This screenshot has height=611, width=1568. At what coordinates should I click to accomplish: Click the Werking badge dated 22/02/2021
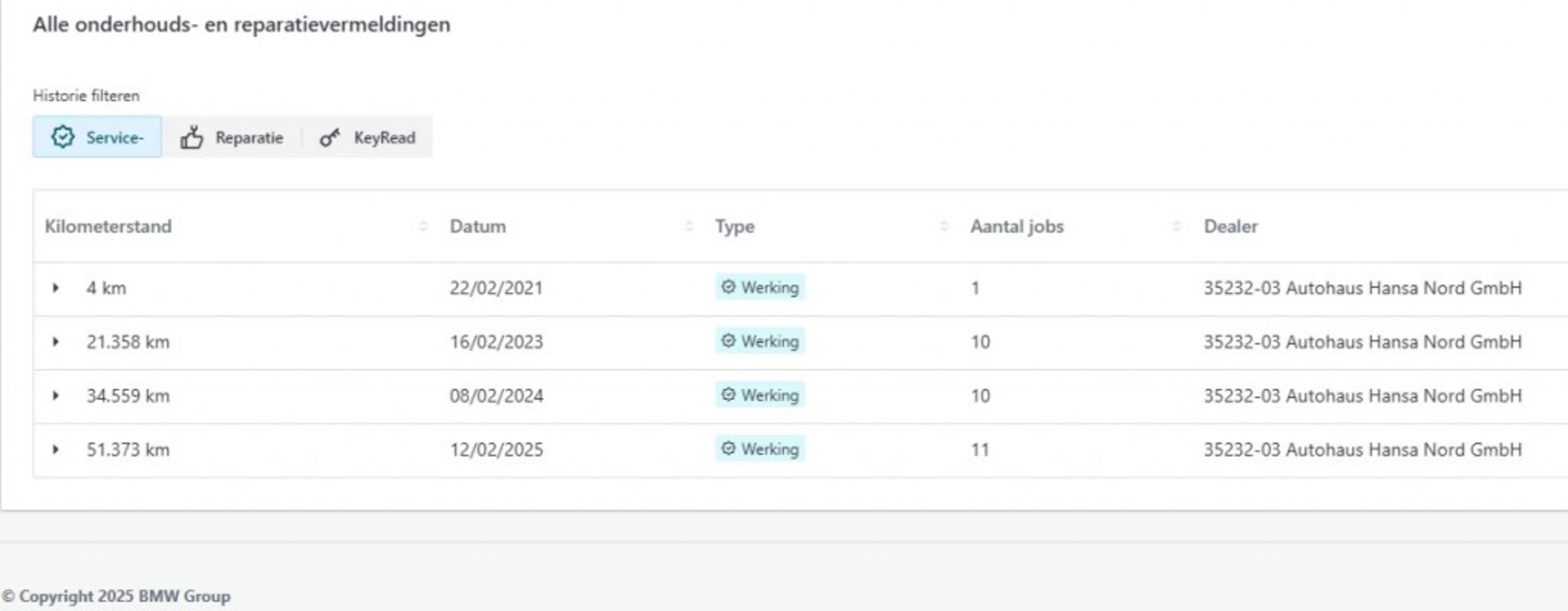click(760, 288)
